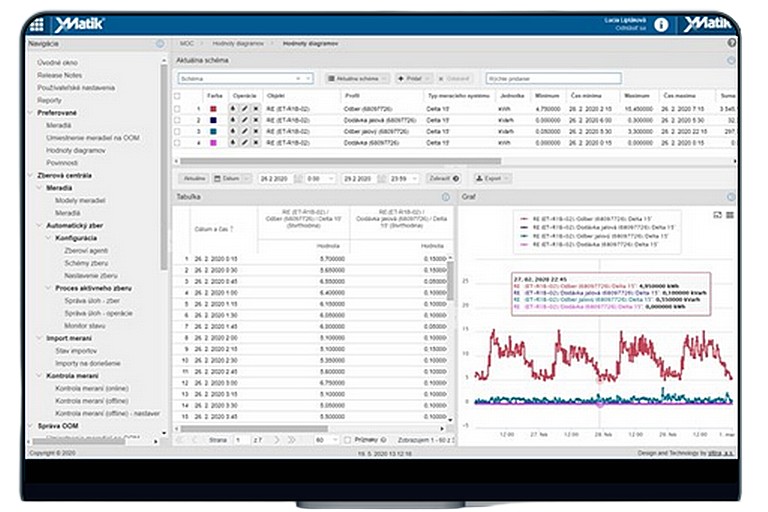The image size is (768, 512).
Task: Click the chart image export icon
Action: click(717, 215)
